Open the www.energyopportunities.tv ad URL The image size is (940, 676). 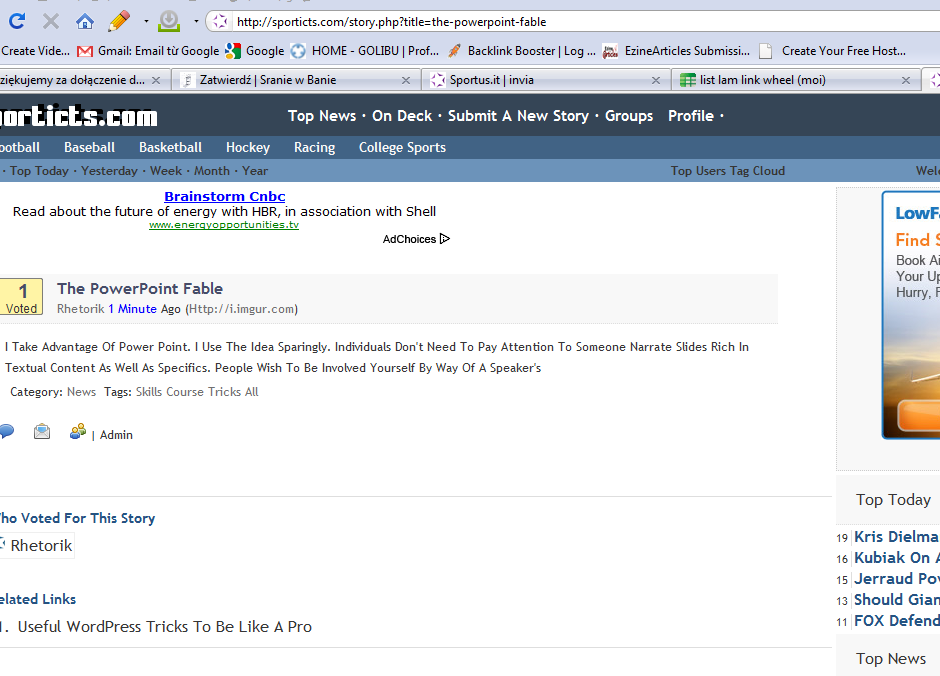224,225
